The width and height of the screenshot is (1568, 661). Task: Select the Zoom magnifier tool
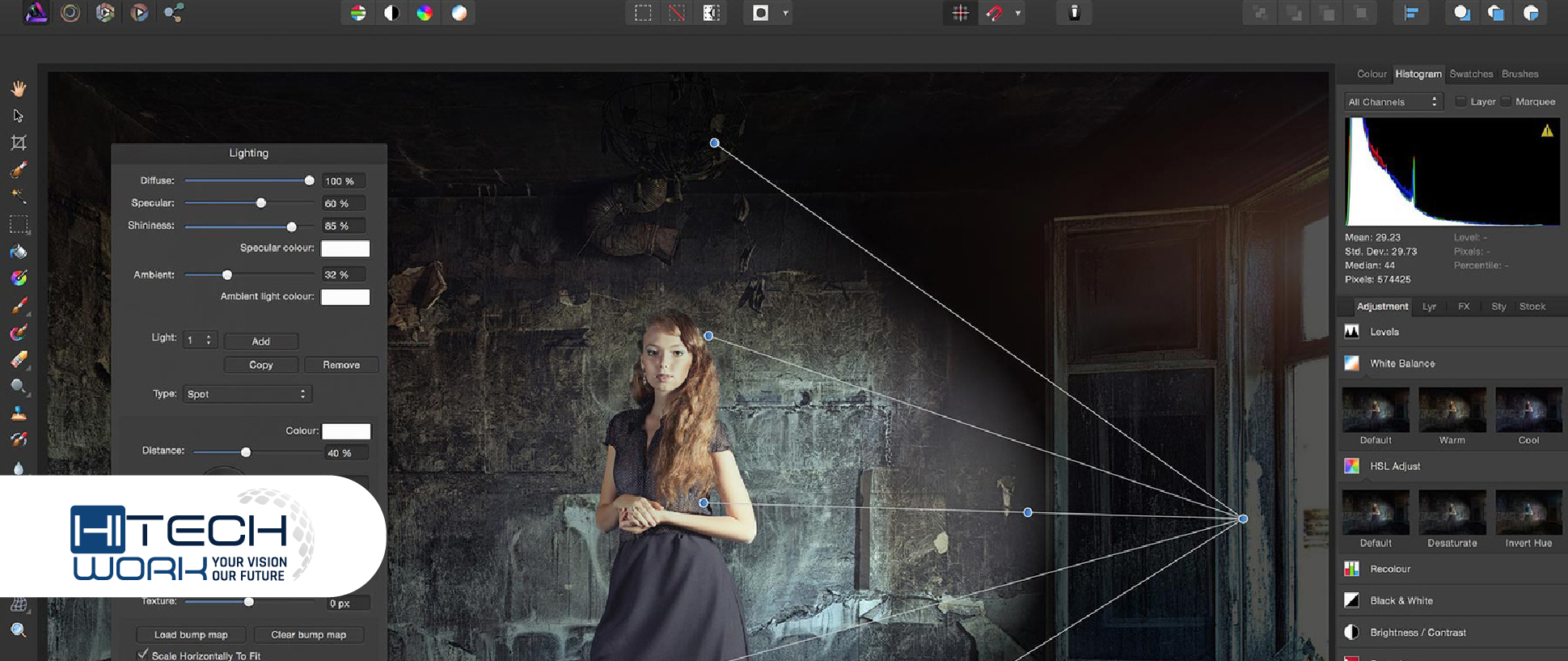[19, 630]
